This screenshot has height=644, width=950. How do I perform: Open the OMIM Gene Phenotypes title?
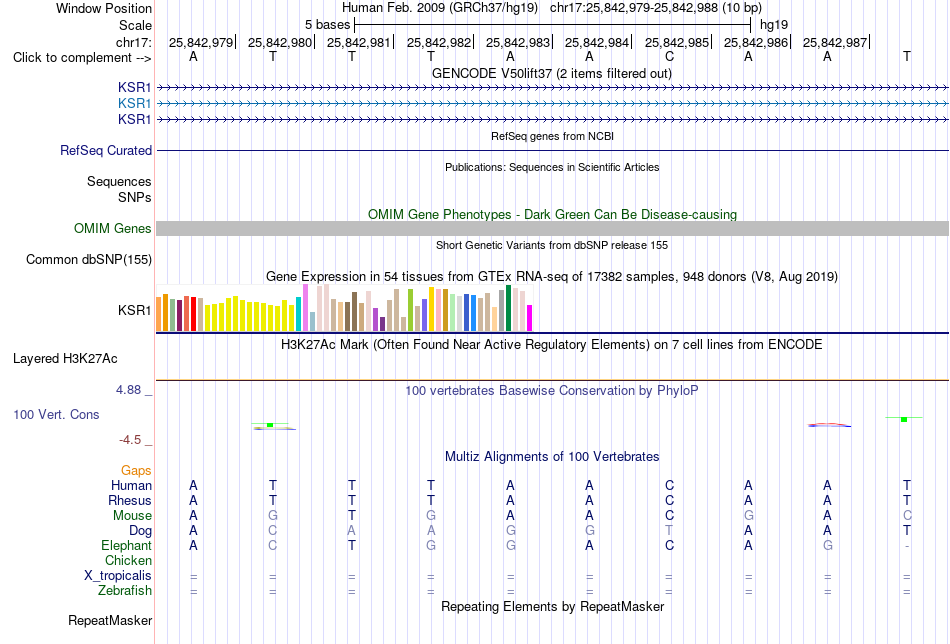point(552,214)
